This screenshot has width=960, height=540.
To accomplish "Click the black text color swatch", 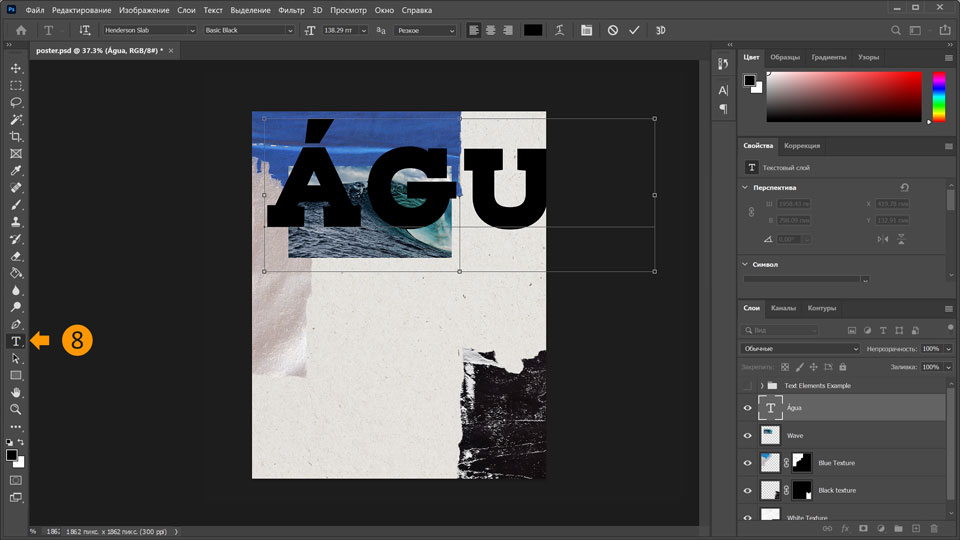I will coord(533,31).
